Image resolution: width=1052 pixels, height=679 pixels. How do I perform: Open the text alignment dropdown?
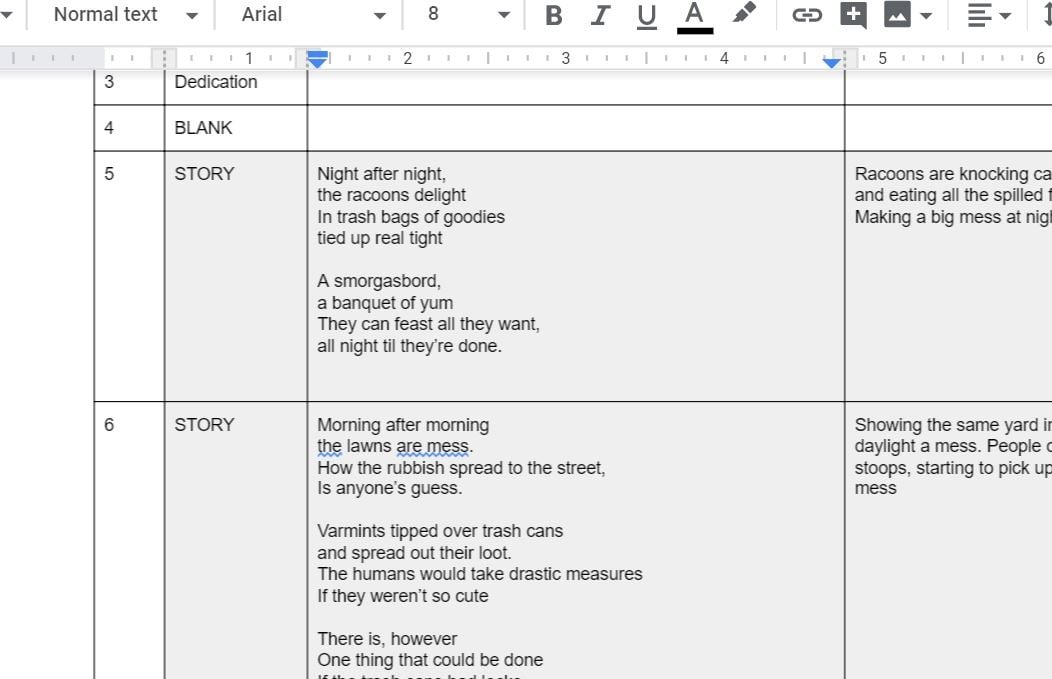(988, 15)
